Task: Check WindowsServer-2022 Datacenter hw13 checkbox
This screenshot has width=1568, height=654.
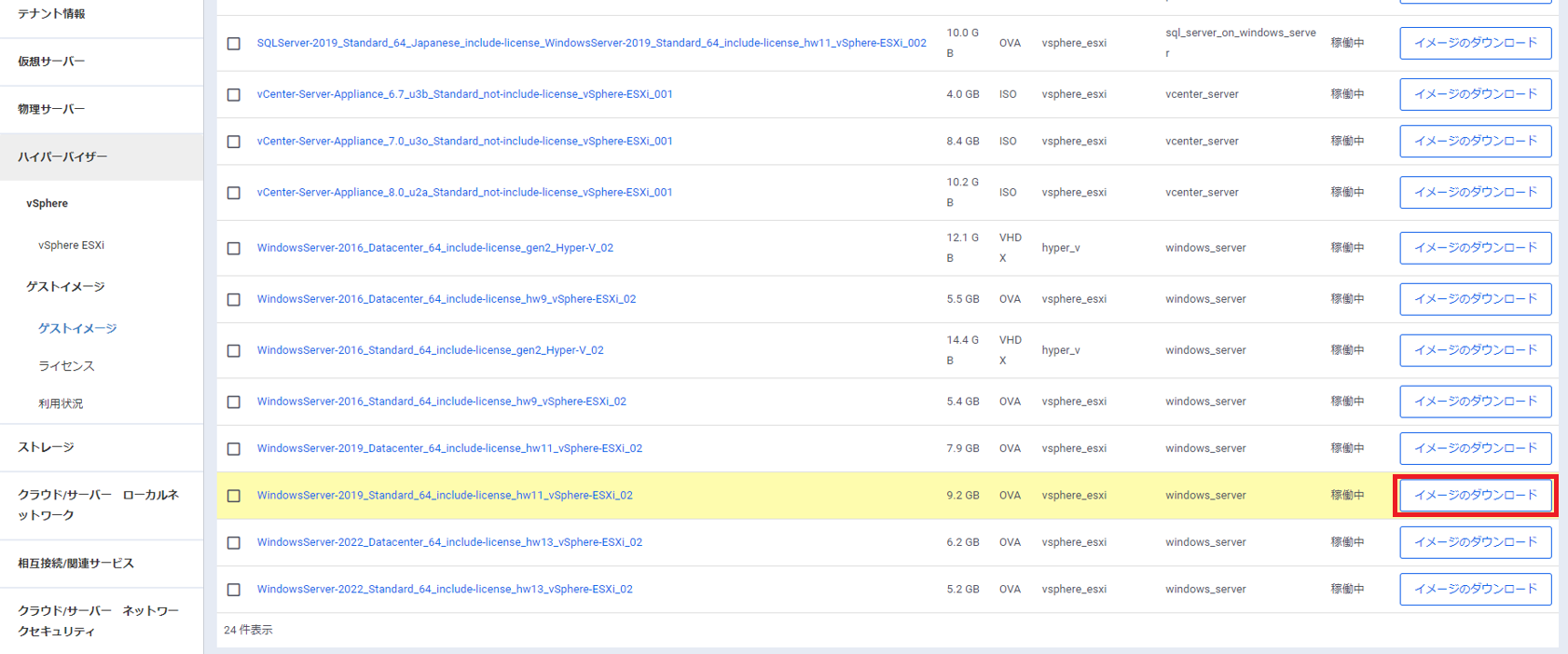Action: (234, 542)
